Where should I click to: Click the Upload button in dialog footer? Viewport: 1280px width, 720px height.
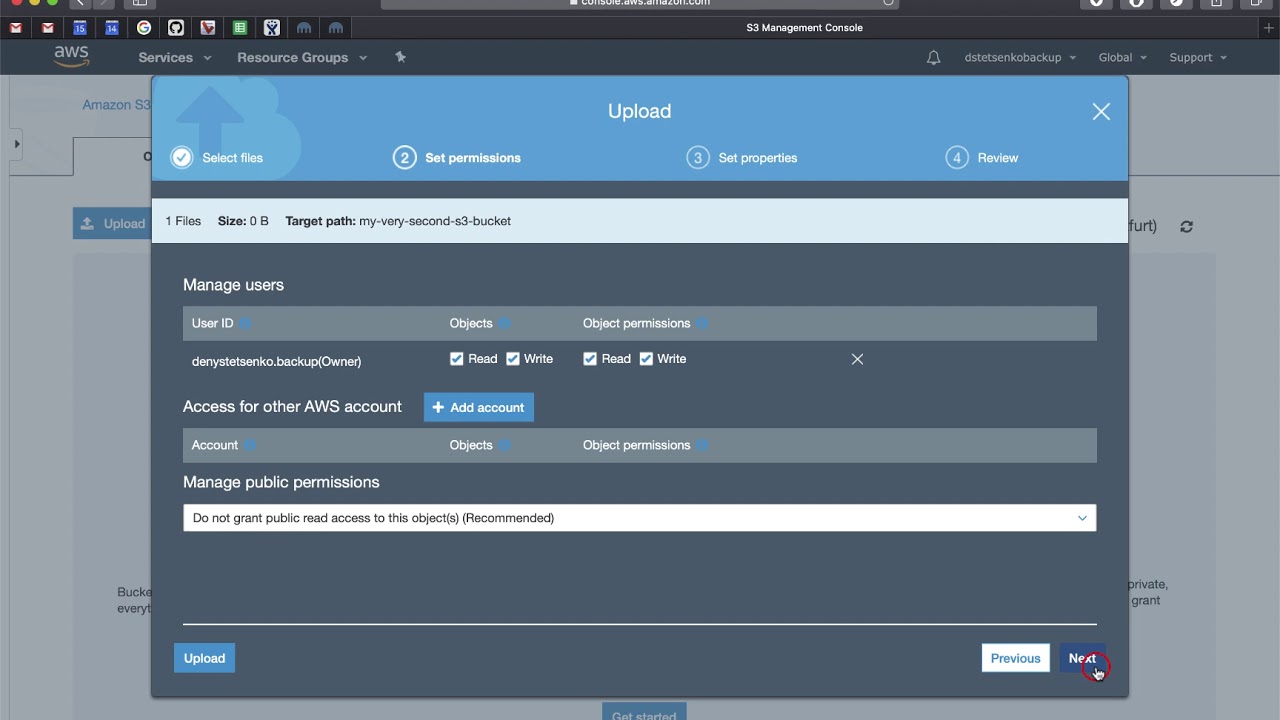204,658
